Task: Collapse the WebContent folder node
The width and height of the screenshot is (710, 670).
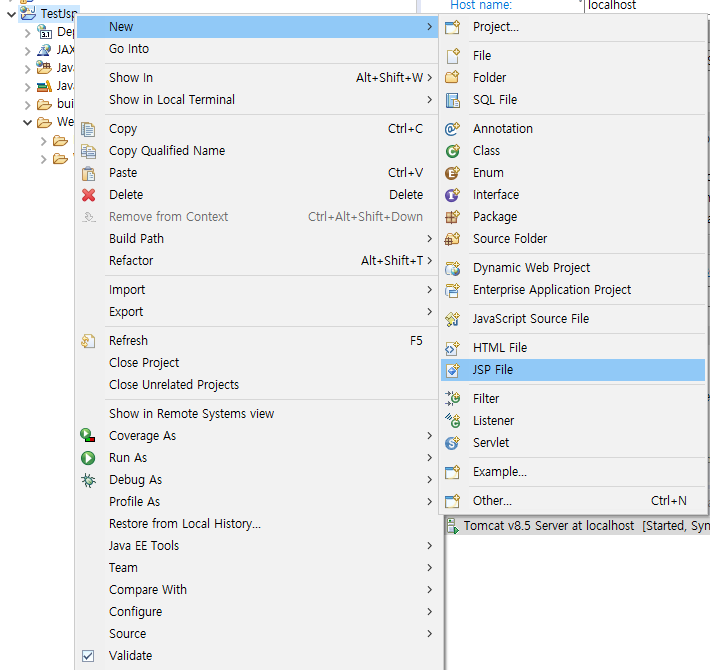Action: (28, 122)
